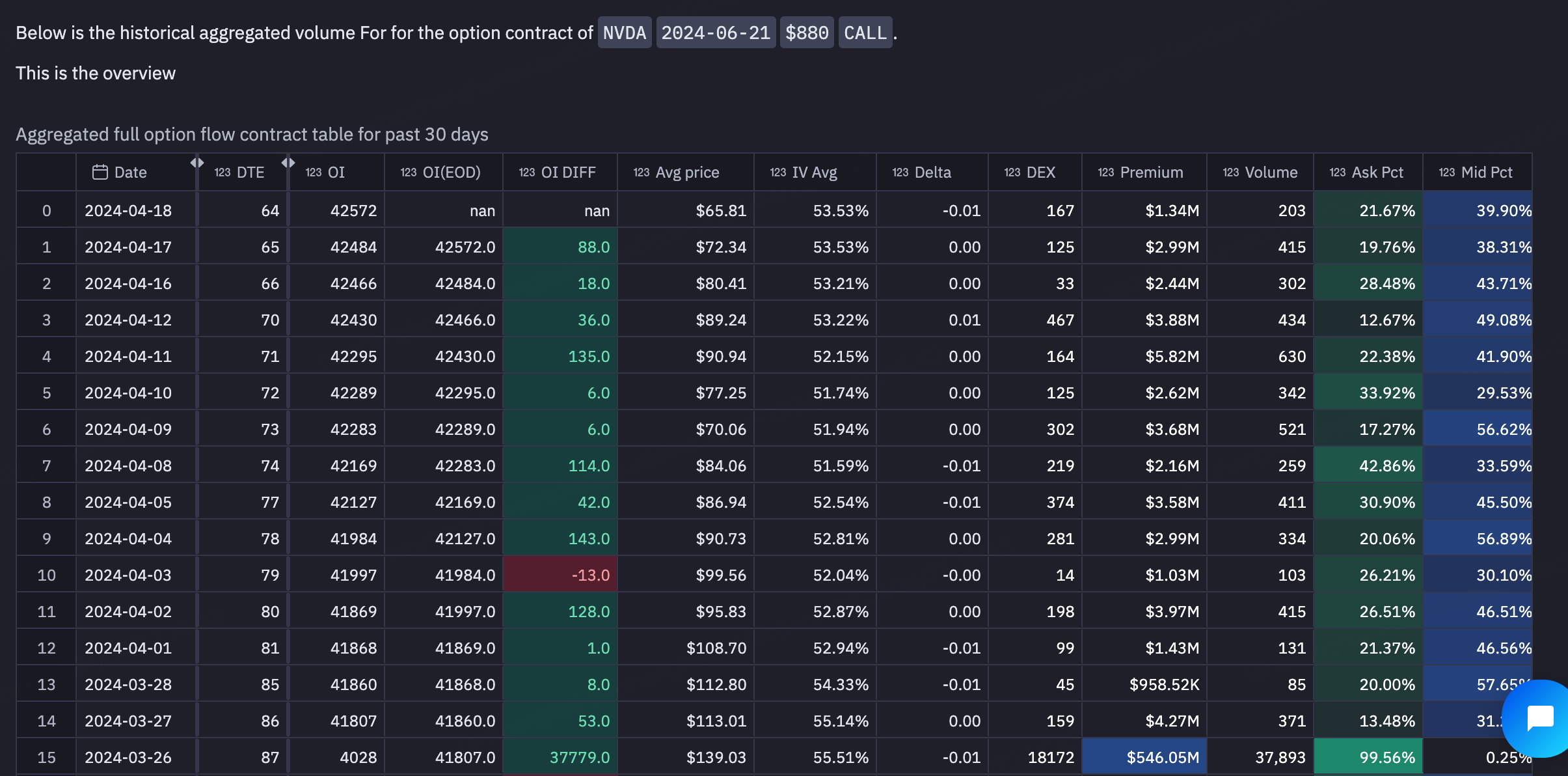Click the 2024-06-21 expiry tag
This screenshot has height=776, width=1568.
(716, 33)
